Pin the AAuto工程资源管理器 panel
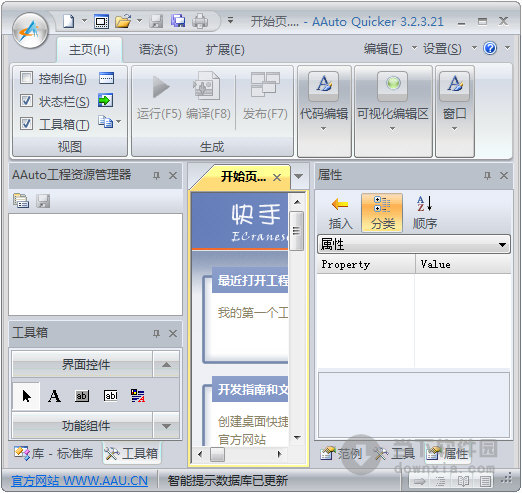Screen dimensions: 522x493 point(156,175)
